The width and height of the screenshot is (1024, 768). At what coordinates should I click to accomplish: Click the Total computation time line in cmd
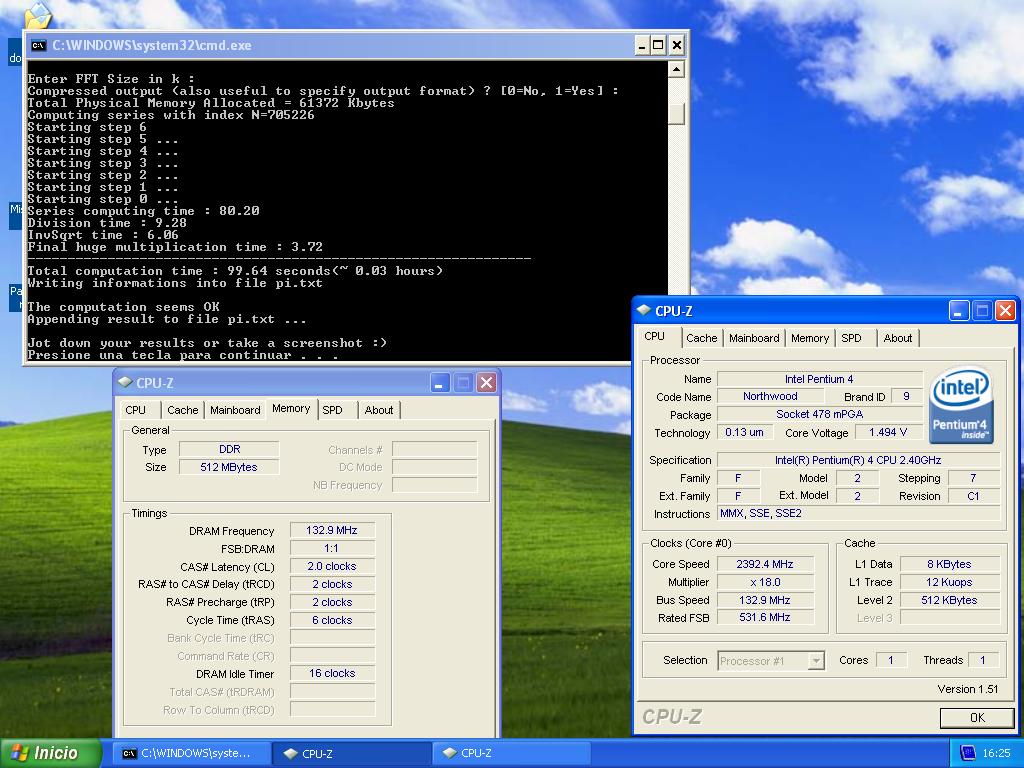235,271
